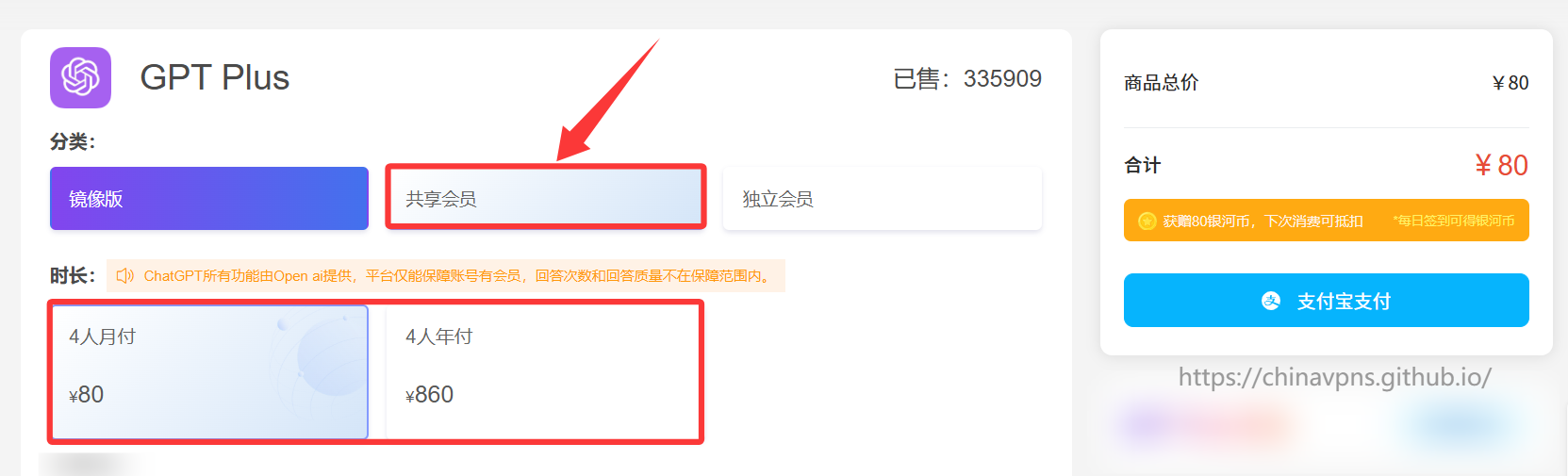Select the 共享会员 category option

[x=546, y=199]
